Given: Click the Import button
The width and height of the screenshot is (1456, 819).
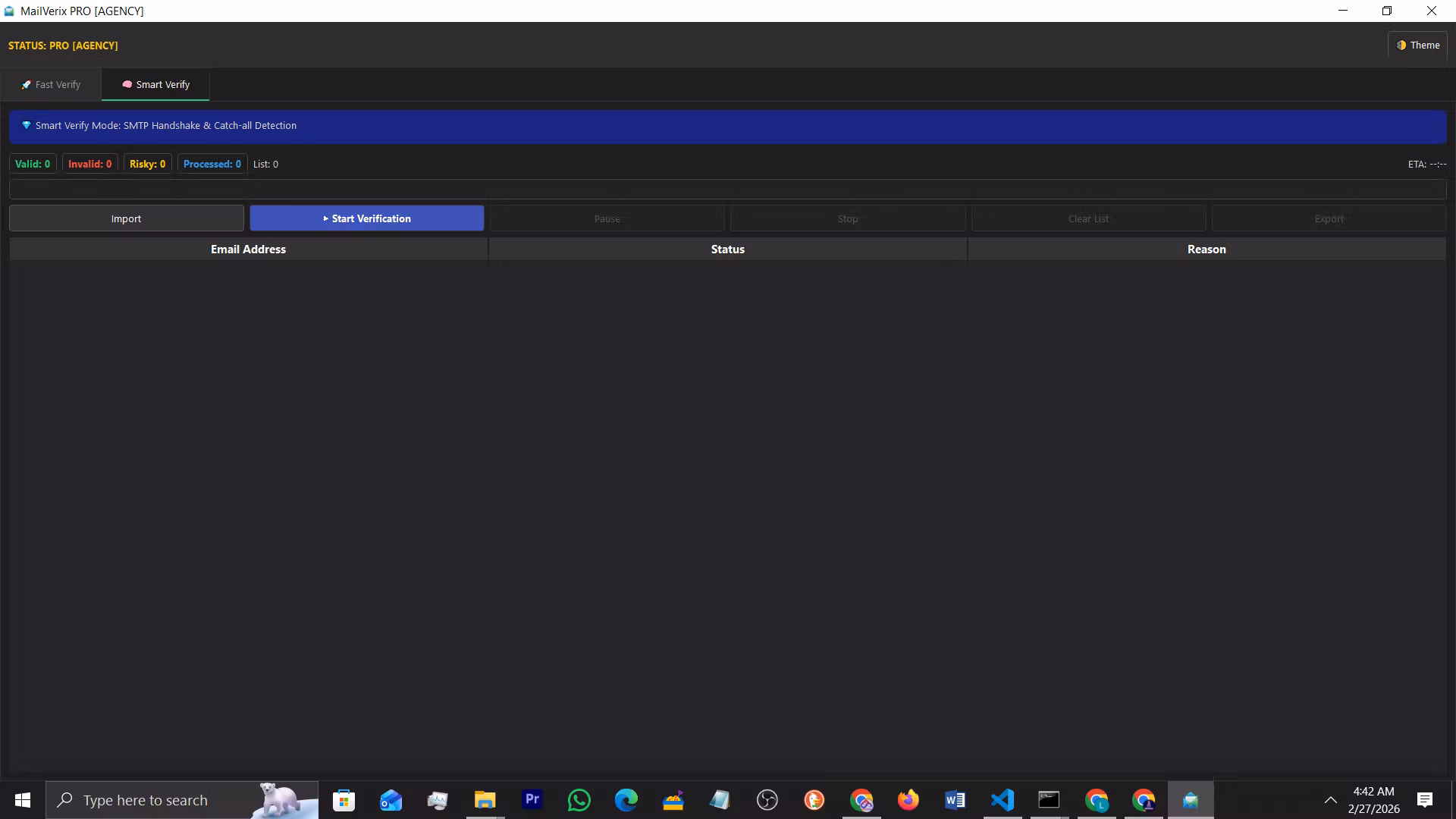Looking at the screenshot, I should (127, 218).
